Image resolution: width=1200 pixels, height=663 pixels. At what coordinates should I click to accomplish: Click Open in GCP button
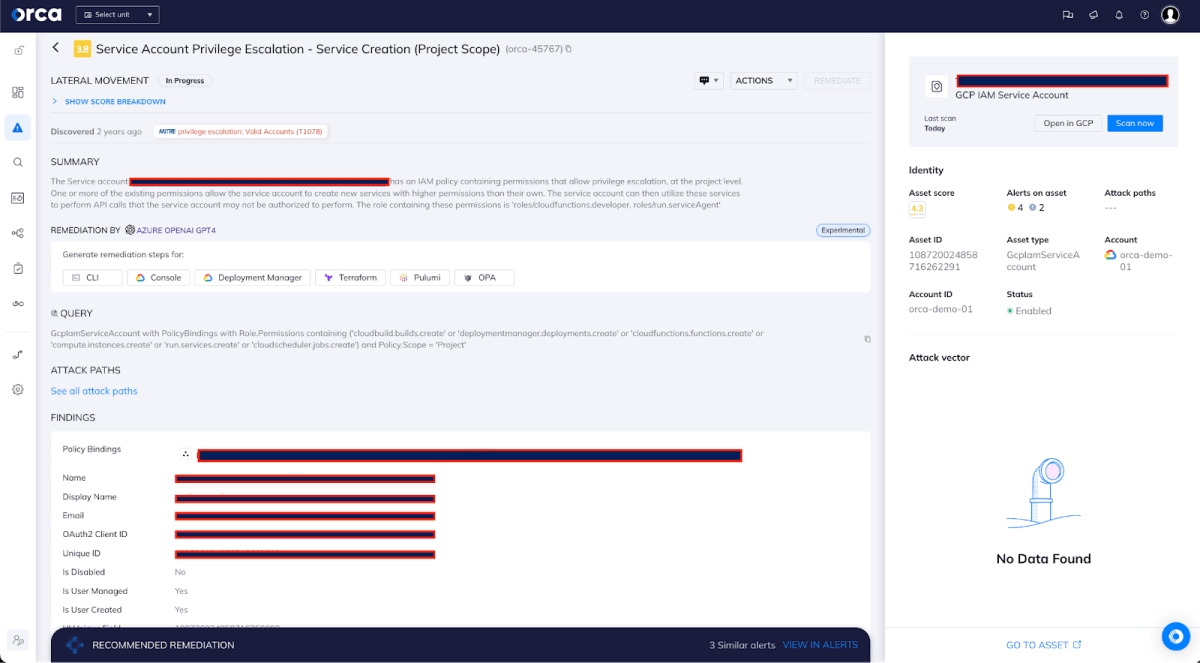coord(1068,123)
